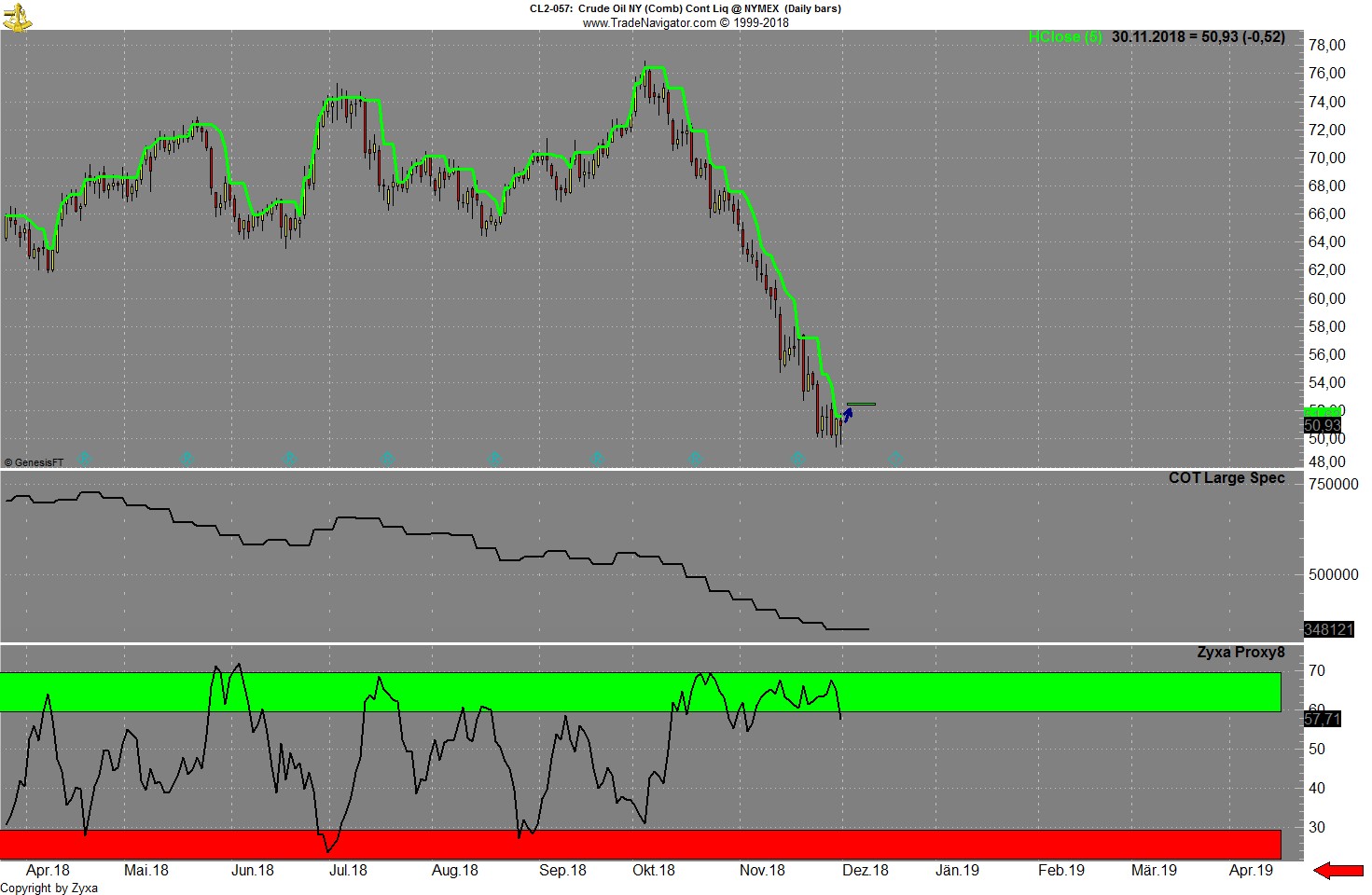Click the Dez.18 date label
Viewport: 1372px width, 895px height.
click(866, 871)
